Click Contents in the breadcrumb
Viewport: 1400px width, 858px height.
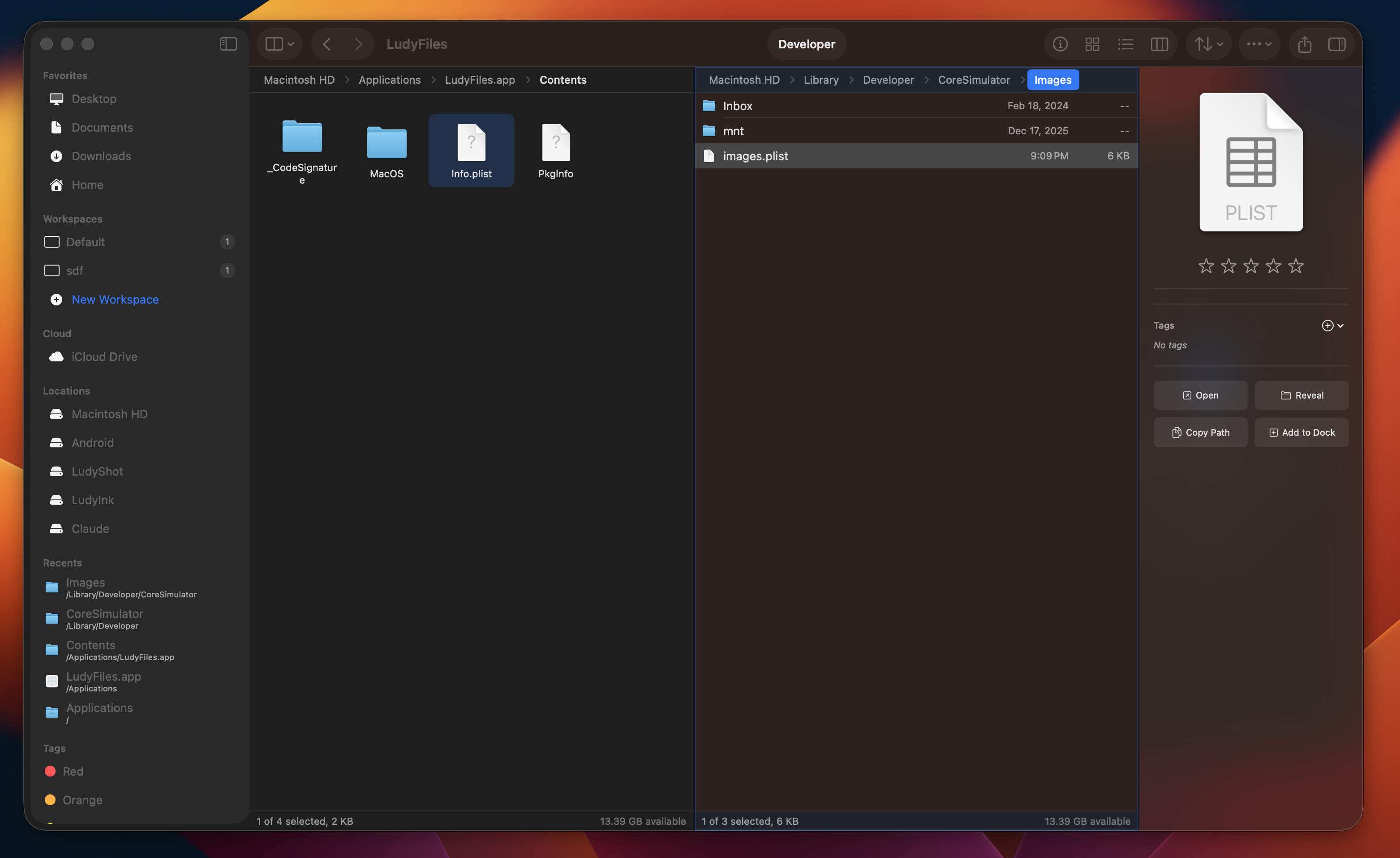pos(563,80)
